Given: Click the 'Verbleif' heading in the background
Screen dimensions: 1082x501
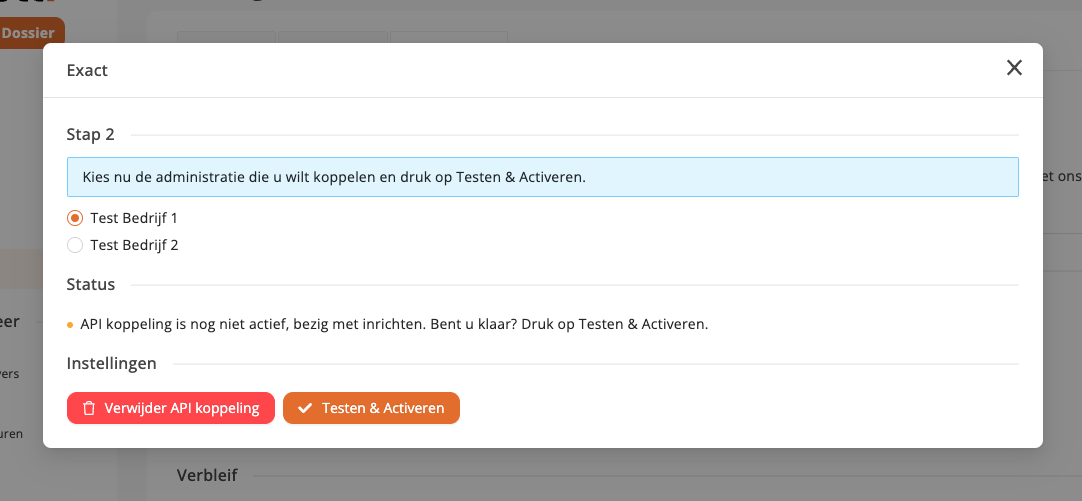Looking at the screenshot, I should click(x=207, y=475).
